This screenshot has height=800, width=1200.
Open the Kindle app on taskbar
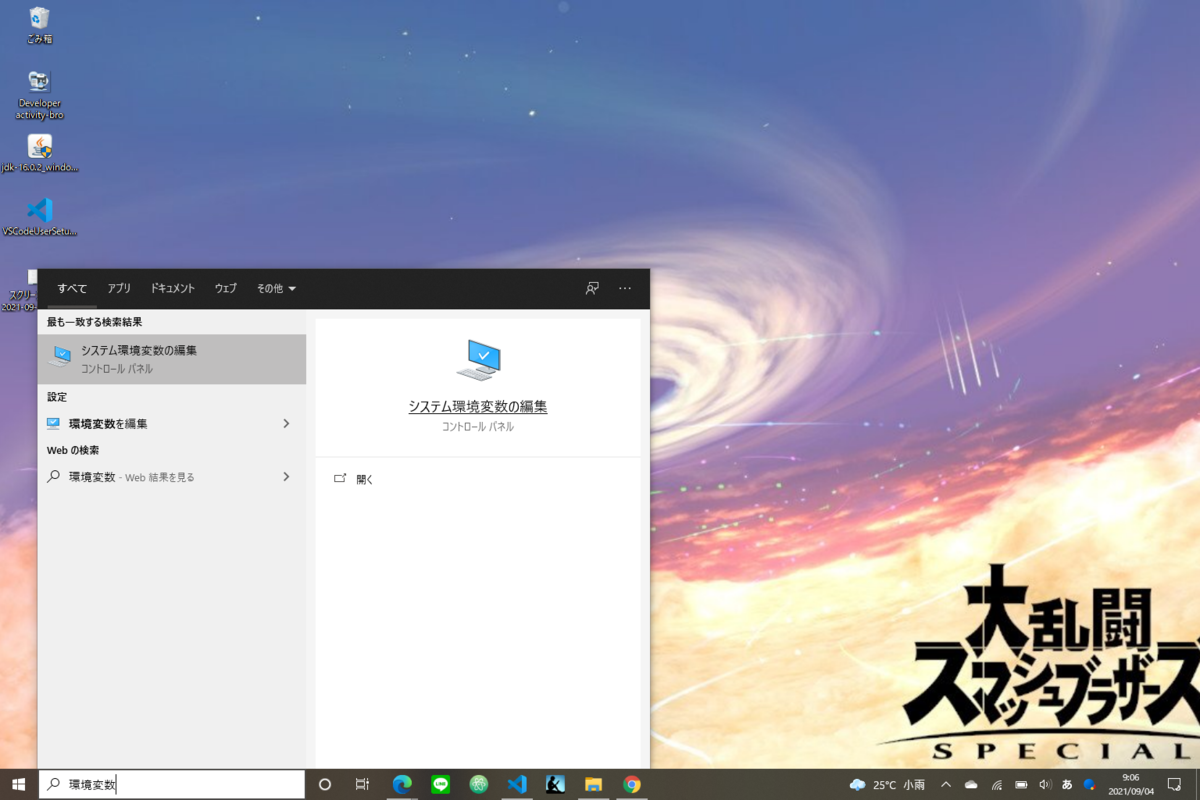555,785
